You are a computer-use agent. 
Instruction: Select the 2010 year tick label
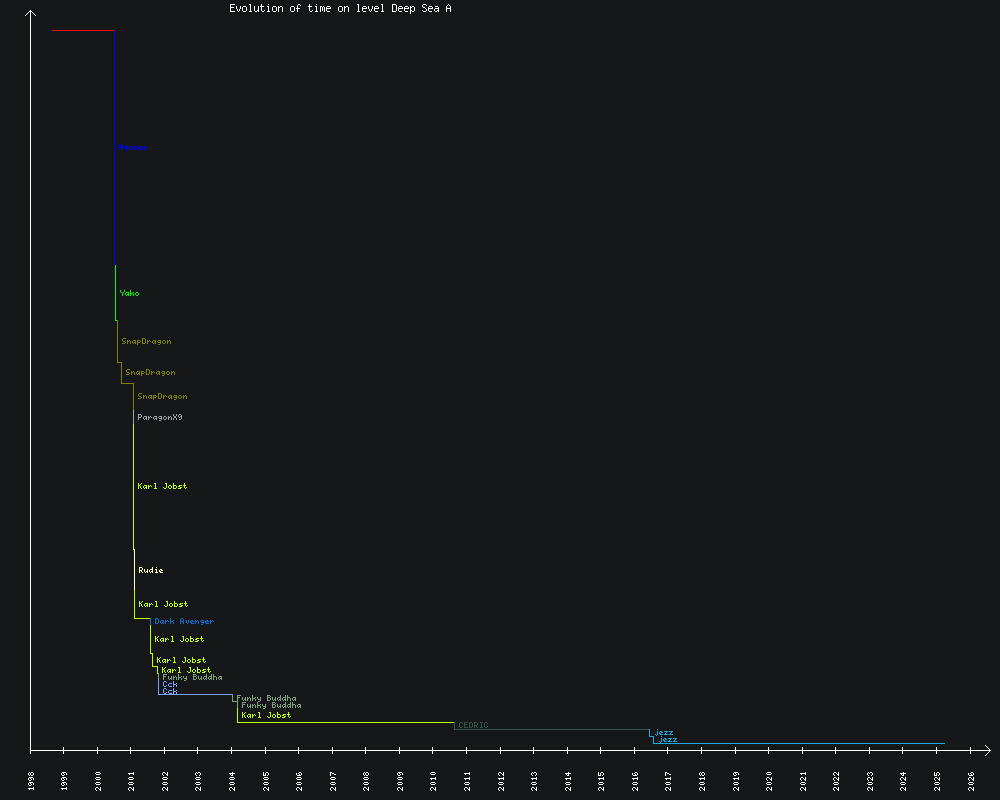(x=434, y=781)
